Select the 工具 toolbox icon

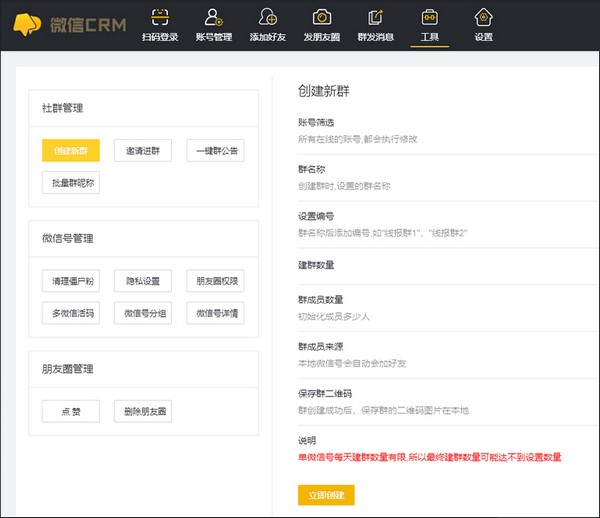point(430,17)
